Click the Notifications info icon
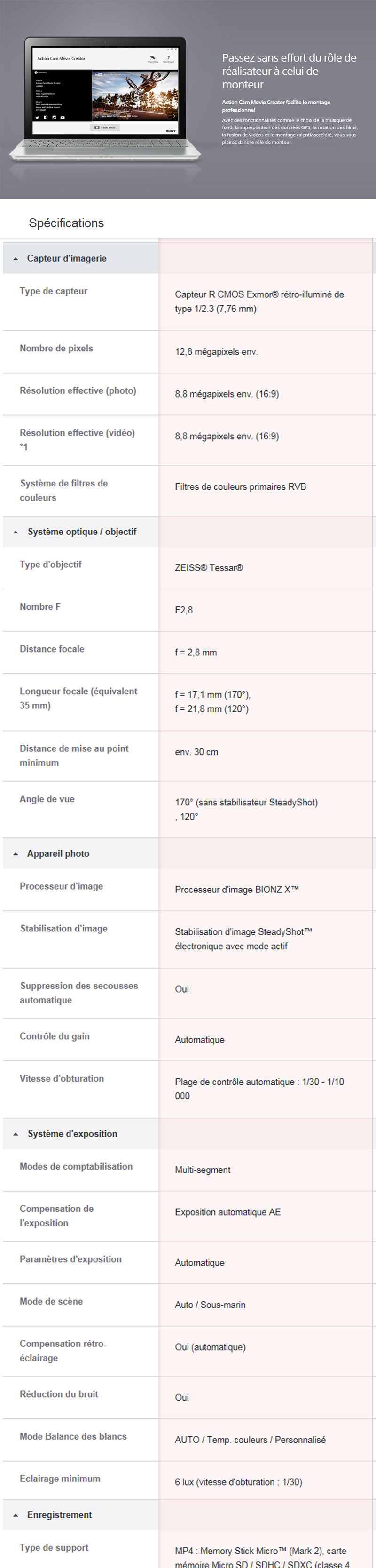 tap(37, 72)
